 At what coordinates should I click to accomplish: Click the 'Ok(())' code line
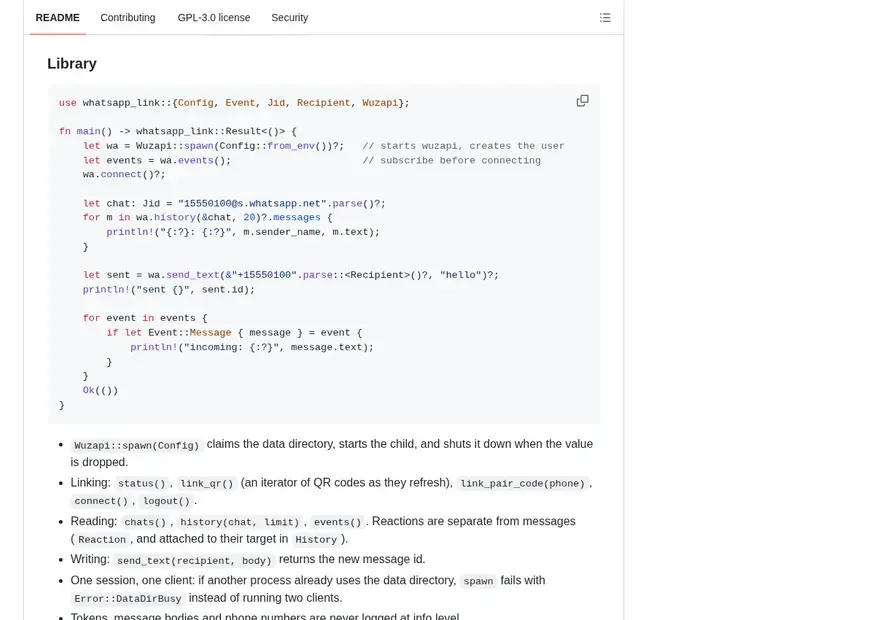click(x=100, y=391)
